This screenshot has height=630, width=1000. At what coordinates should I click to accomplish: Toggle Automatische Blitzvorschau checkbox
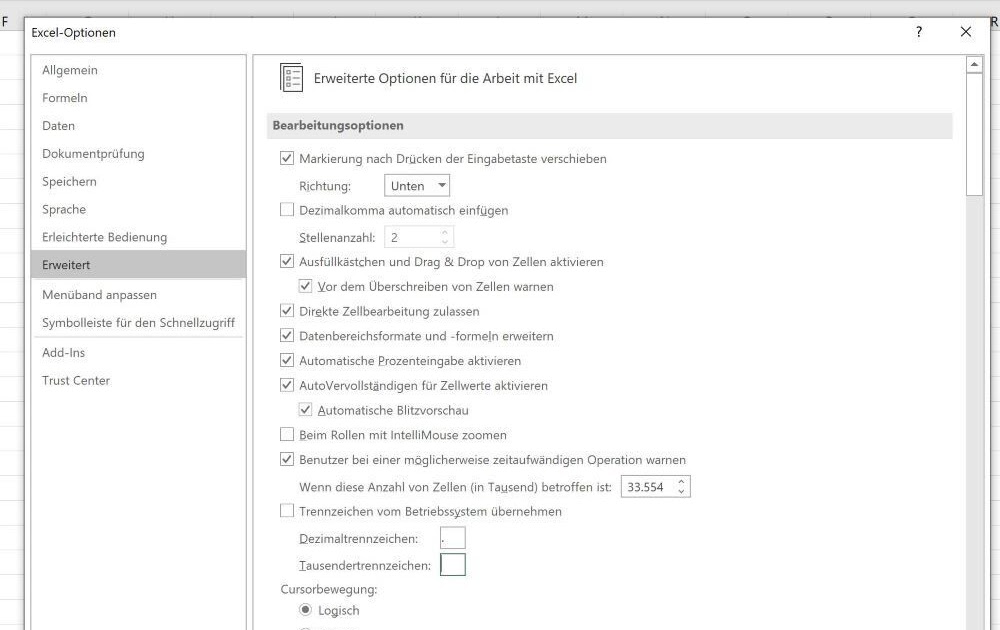pyautogui.click(x=305, y=410)
